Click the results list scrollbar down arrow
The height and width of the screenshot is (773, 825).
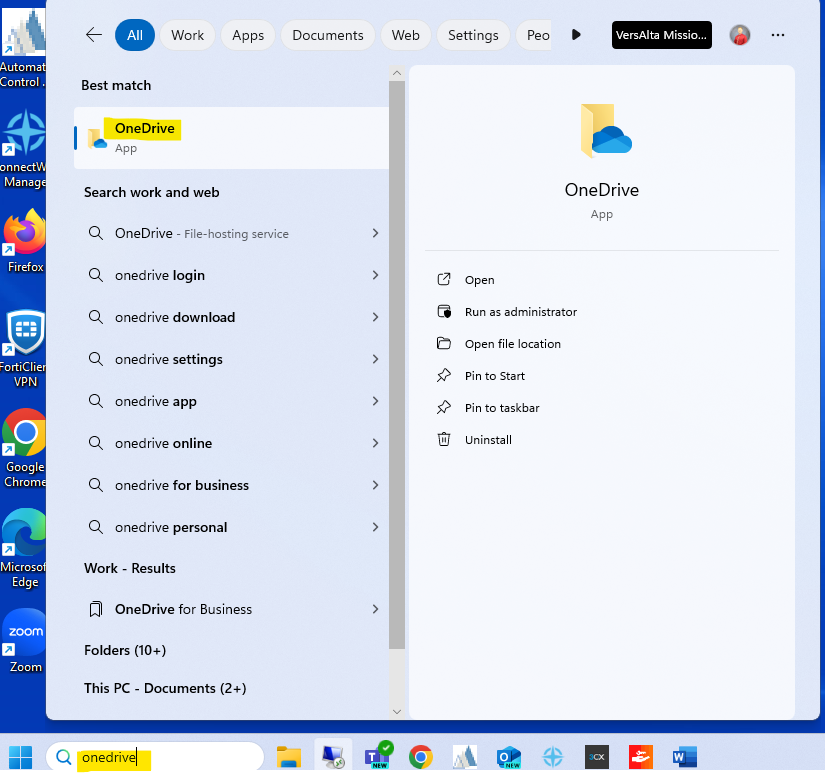397,711
